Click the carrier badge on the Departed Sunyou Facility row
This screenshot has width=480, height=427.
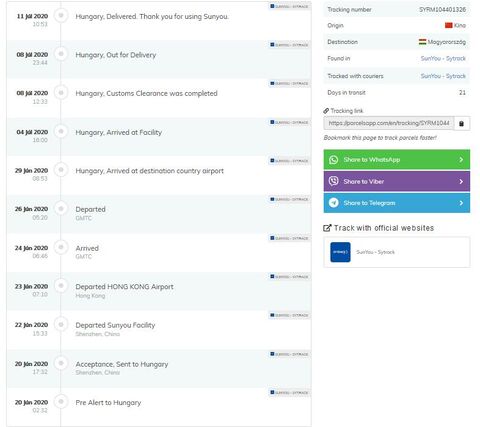[289, 315]
